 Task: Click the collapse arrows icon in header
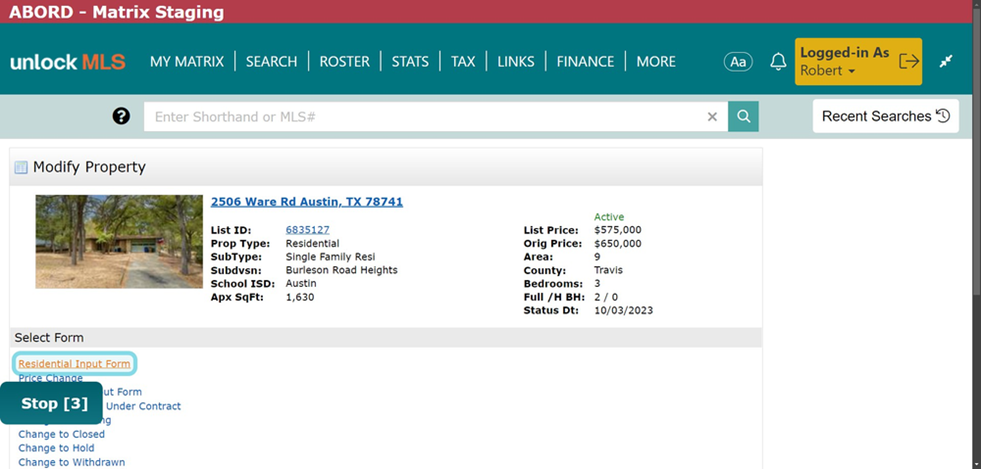point(946,61)
